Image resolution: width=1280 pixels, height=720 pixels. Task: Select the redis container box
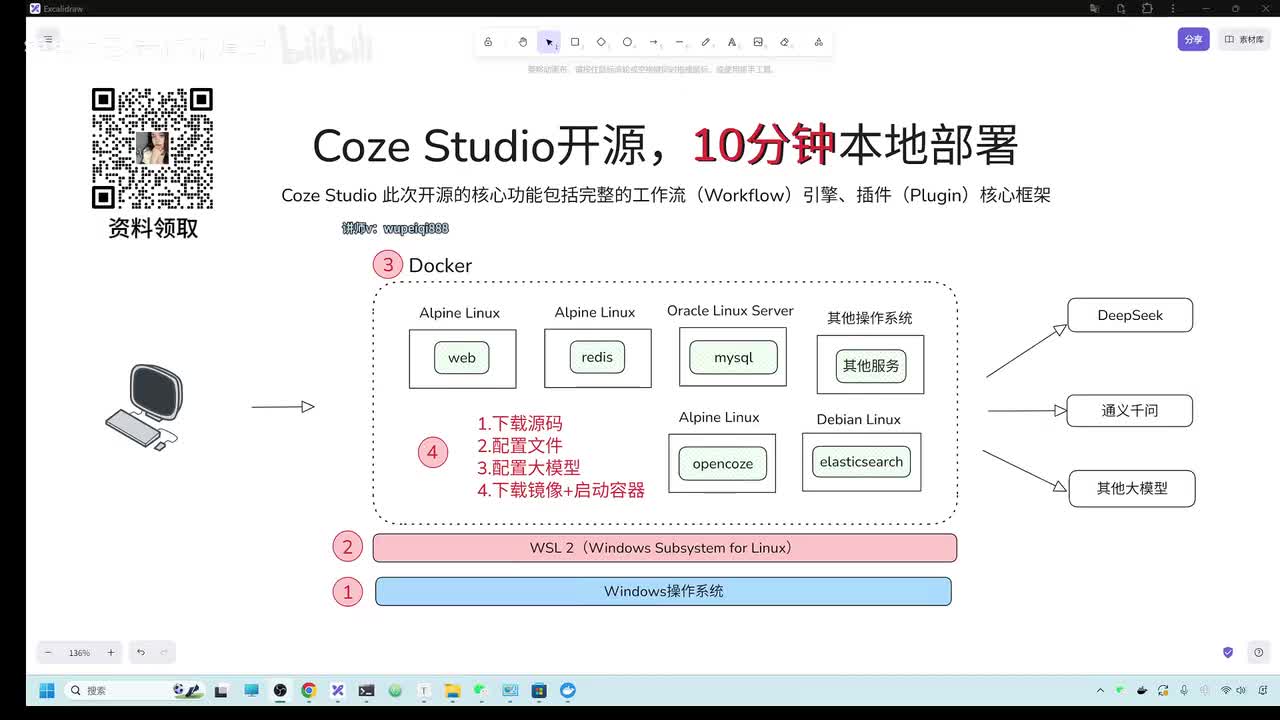coord(597,358)
